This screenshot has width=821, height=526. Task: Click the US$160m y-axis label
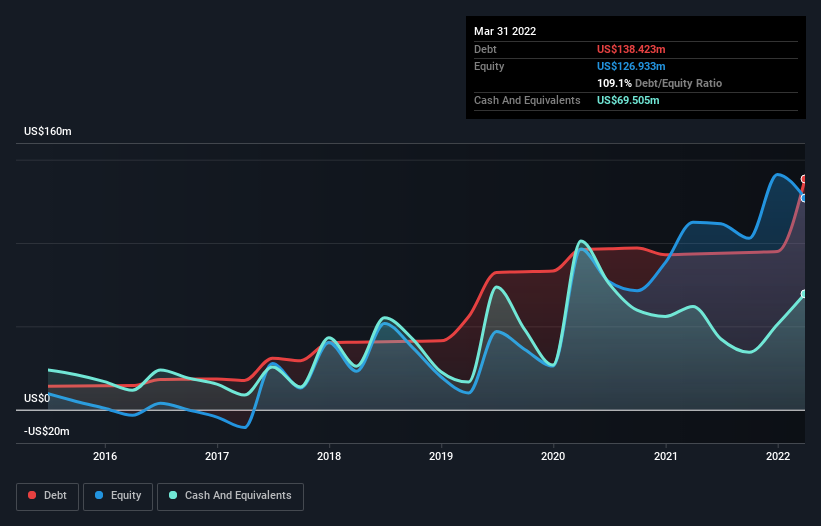coord(48,131)
